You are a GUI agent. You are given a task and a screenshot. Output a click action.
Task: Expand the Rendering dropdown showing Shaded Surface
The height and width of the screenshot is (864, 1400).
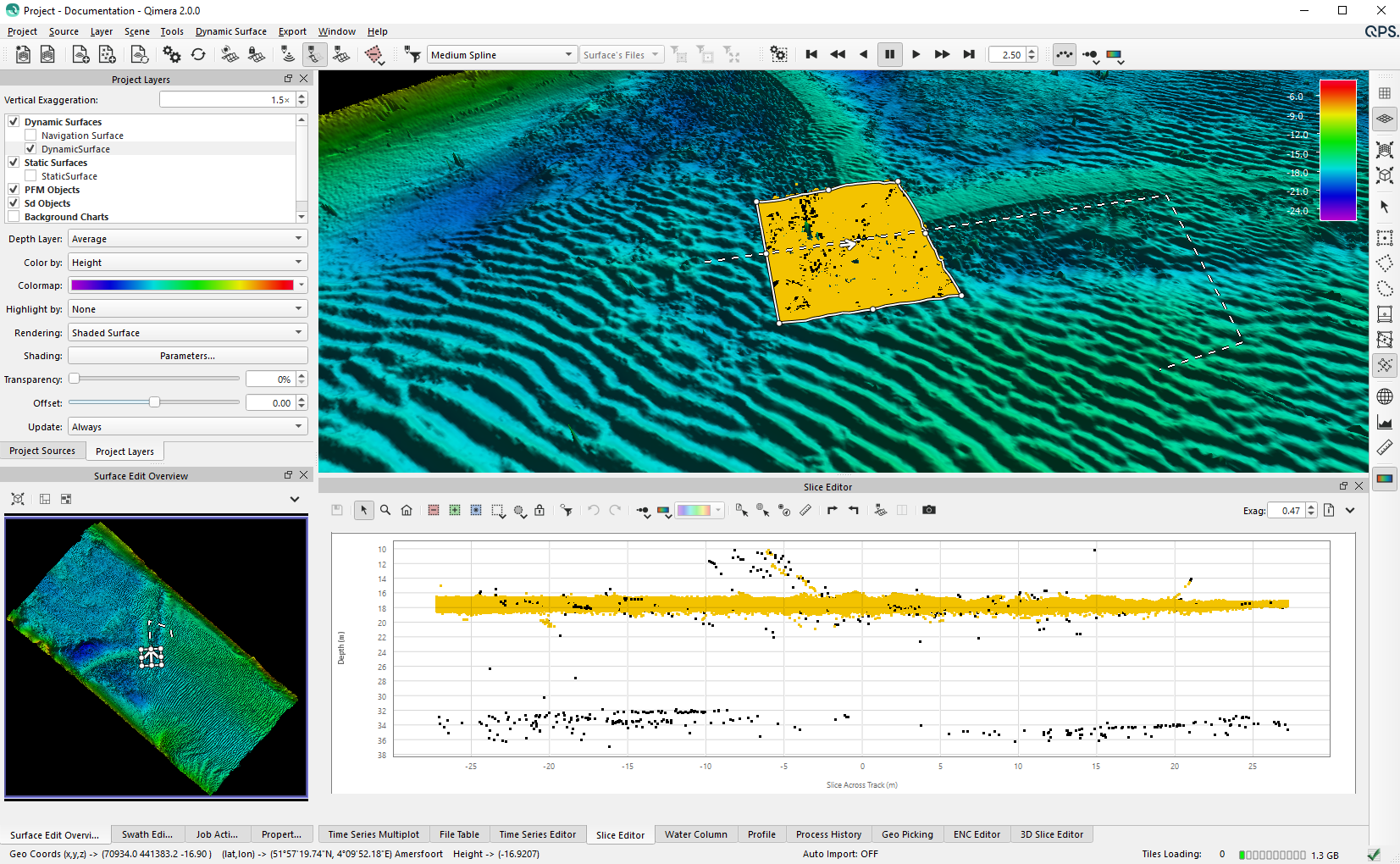tap(187, 333)
